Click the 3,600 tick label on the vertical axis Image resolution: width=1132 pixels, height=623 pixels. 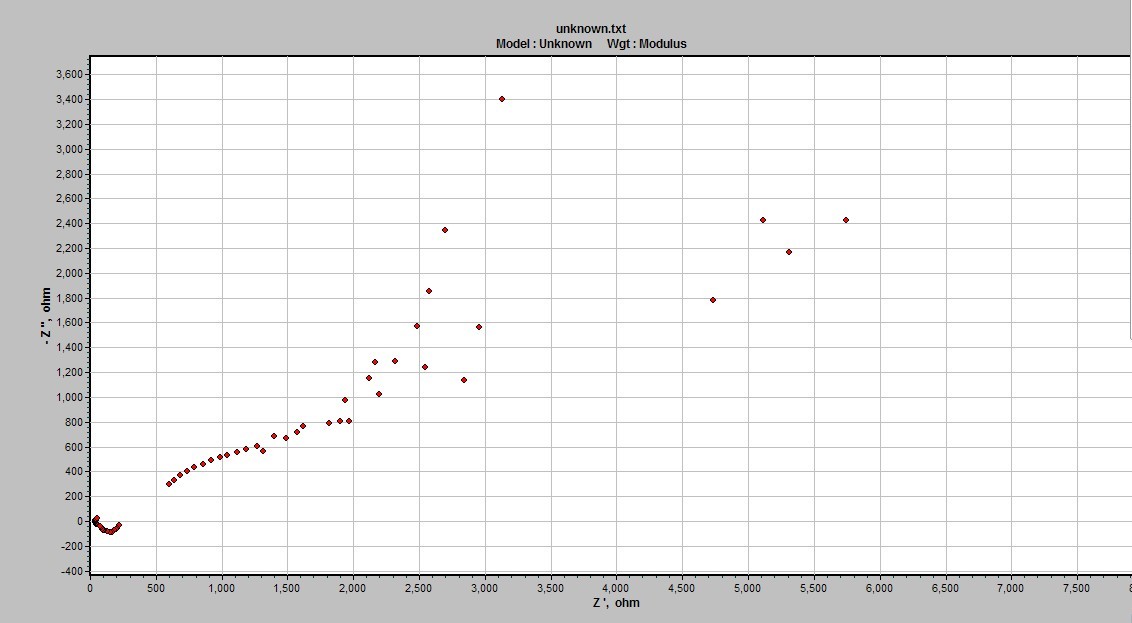(x=69, y=74)
